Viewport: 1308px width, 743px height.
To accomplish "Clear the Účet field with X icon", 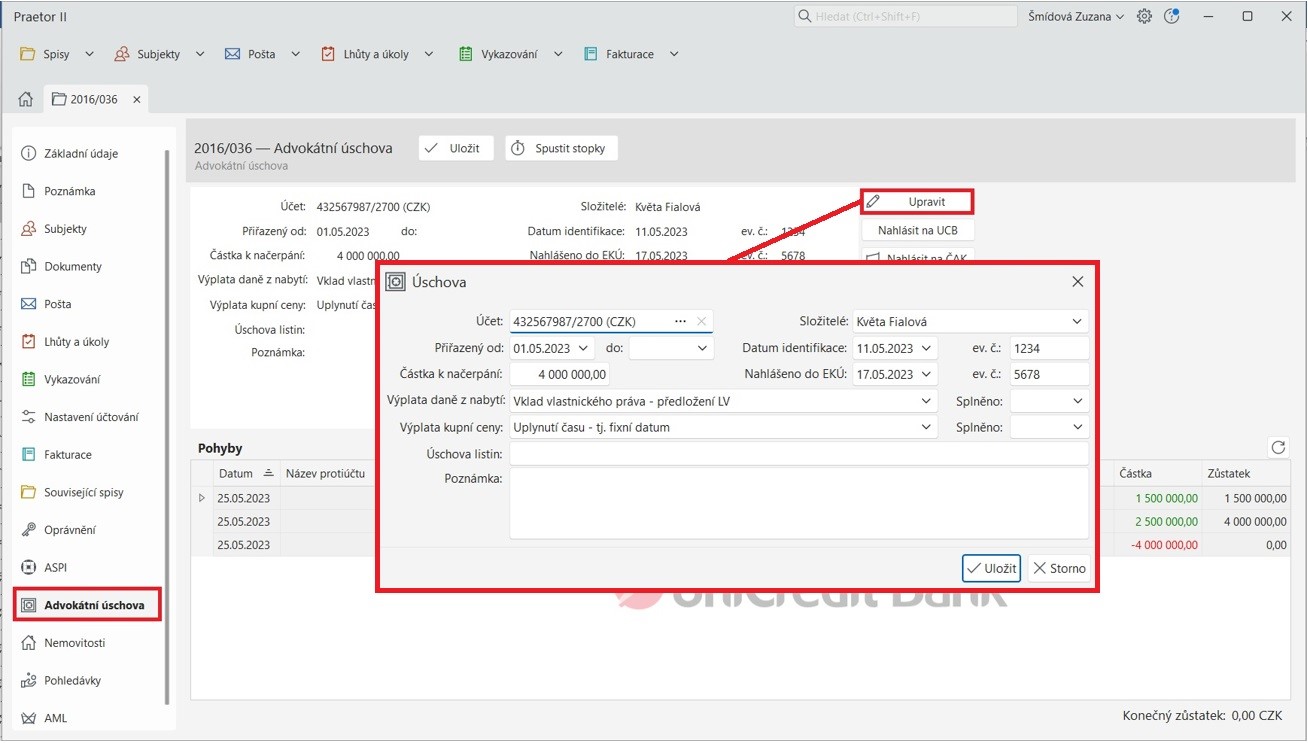I will [x=701, y=322].
